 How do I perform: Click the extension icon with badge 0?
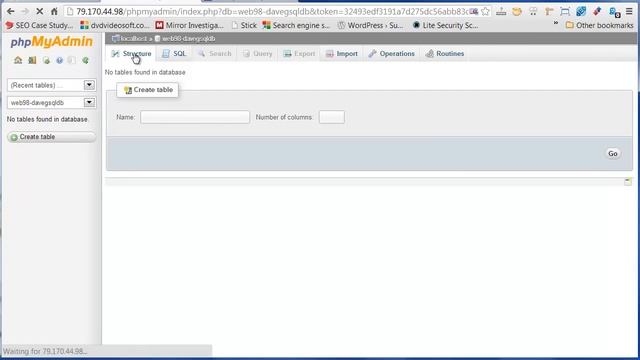[614, 12]
